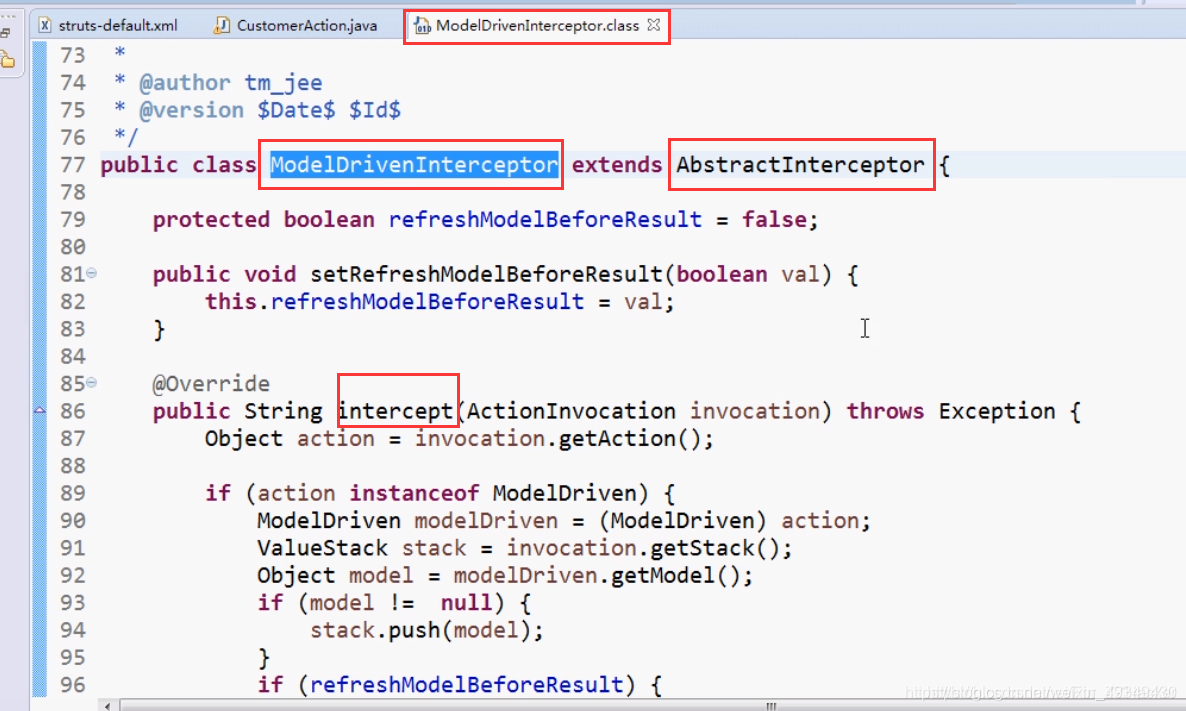The width and height of the screenshot is (1186, 711).
Task: Click invocation.getAction() call on line 87
Action: coord(558,439)
